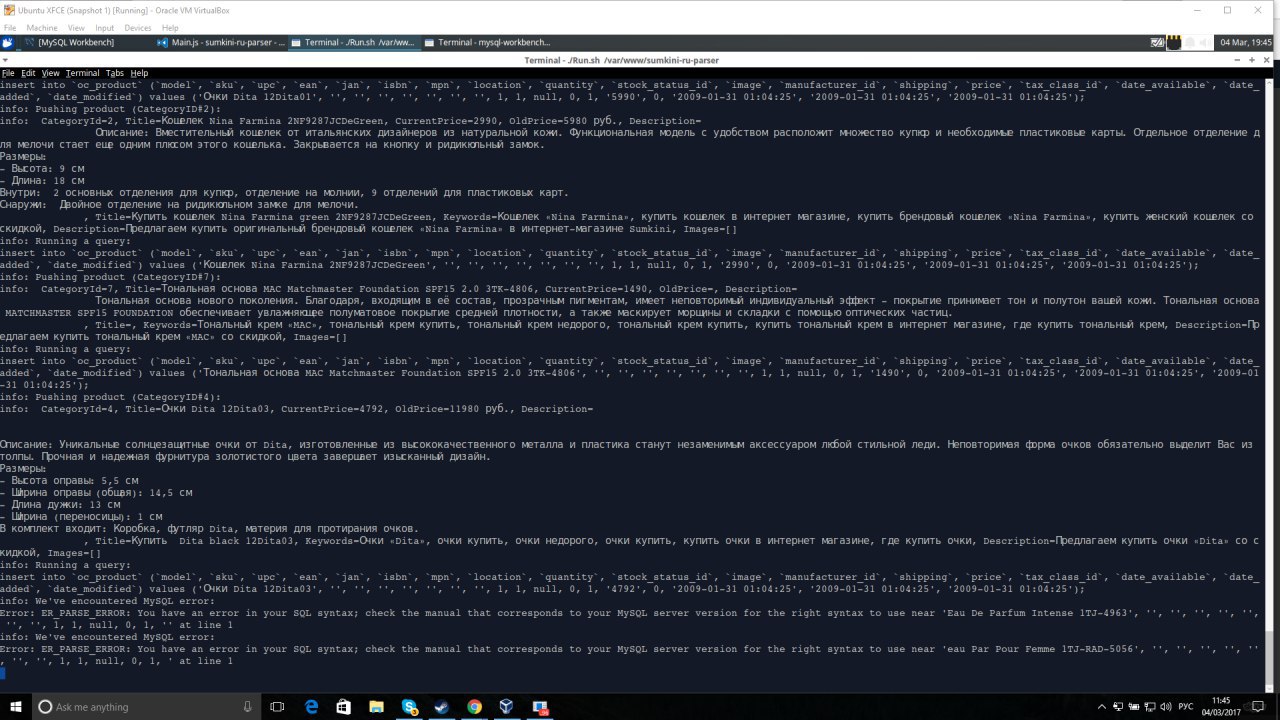Click the Task View icon
The width and height of the screenshot is (1280, 720).
click(278, 707)
